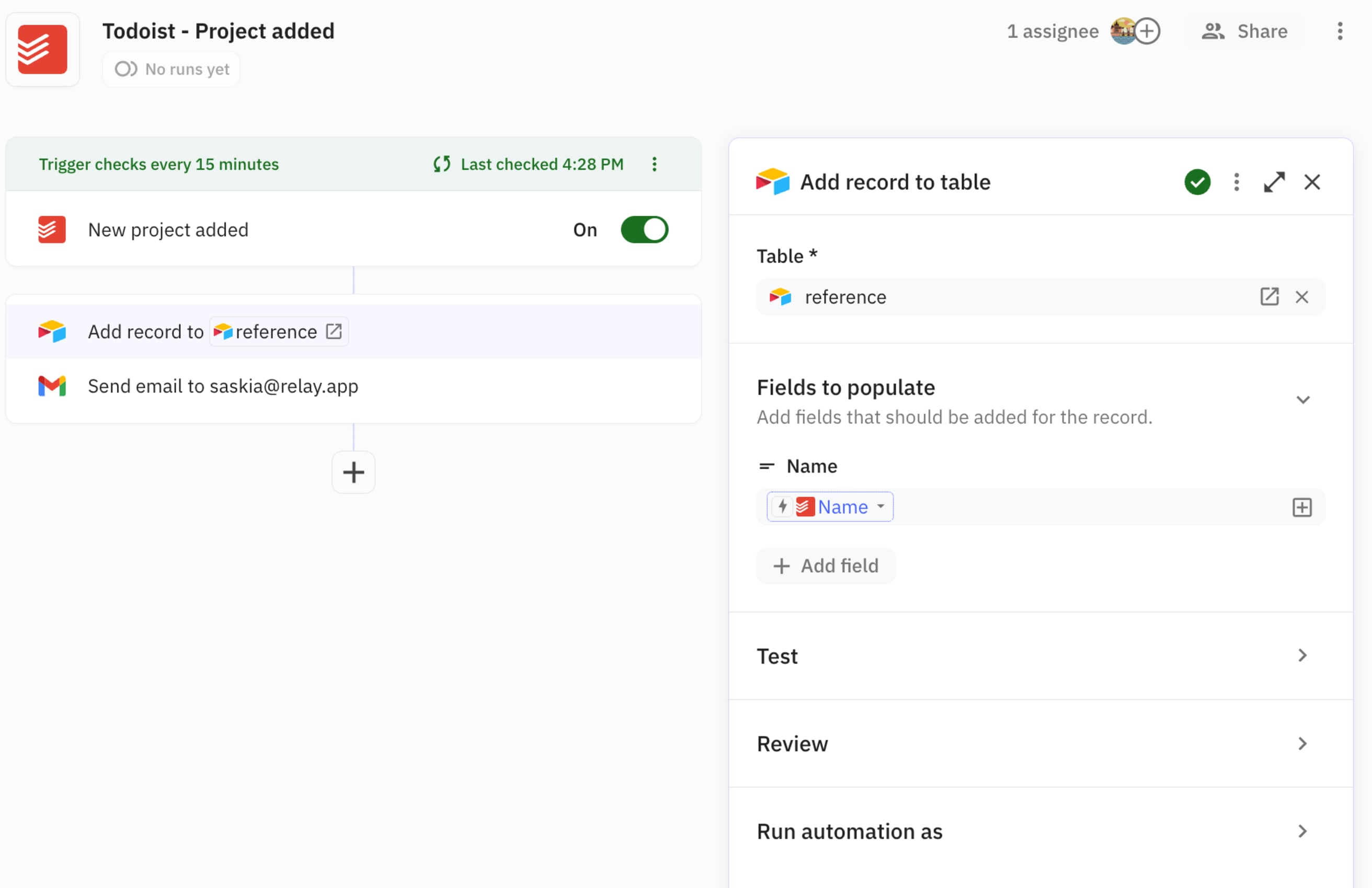Expand the panel to fullscreen
The height and width of the screenshot is (888, 1372).
coord(1275,181)
